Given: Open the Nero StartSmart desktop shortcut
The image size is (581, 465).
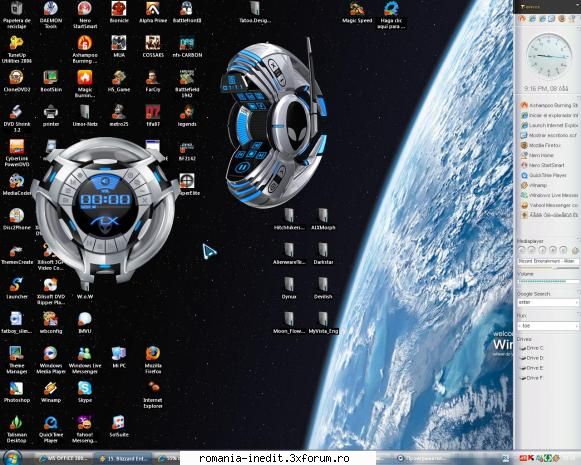Looking at the screenshot, I should pos(85,15).
